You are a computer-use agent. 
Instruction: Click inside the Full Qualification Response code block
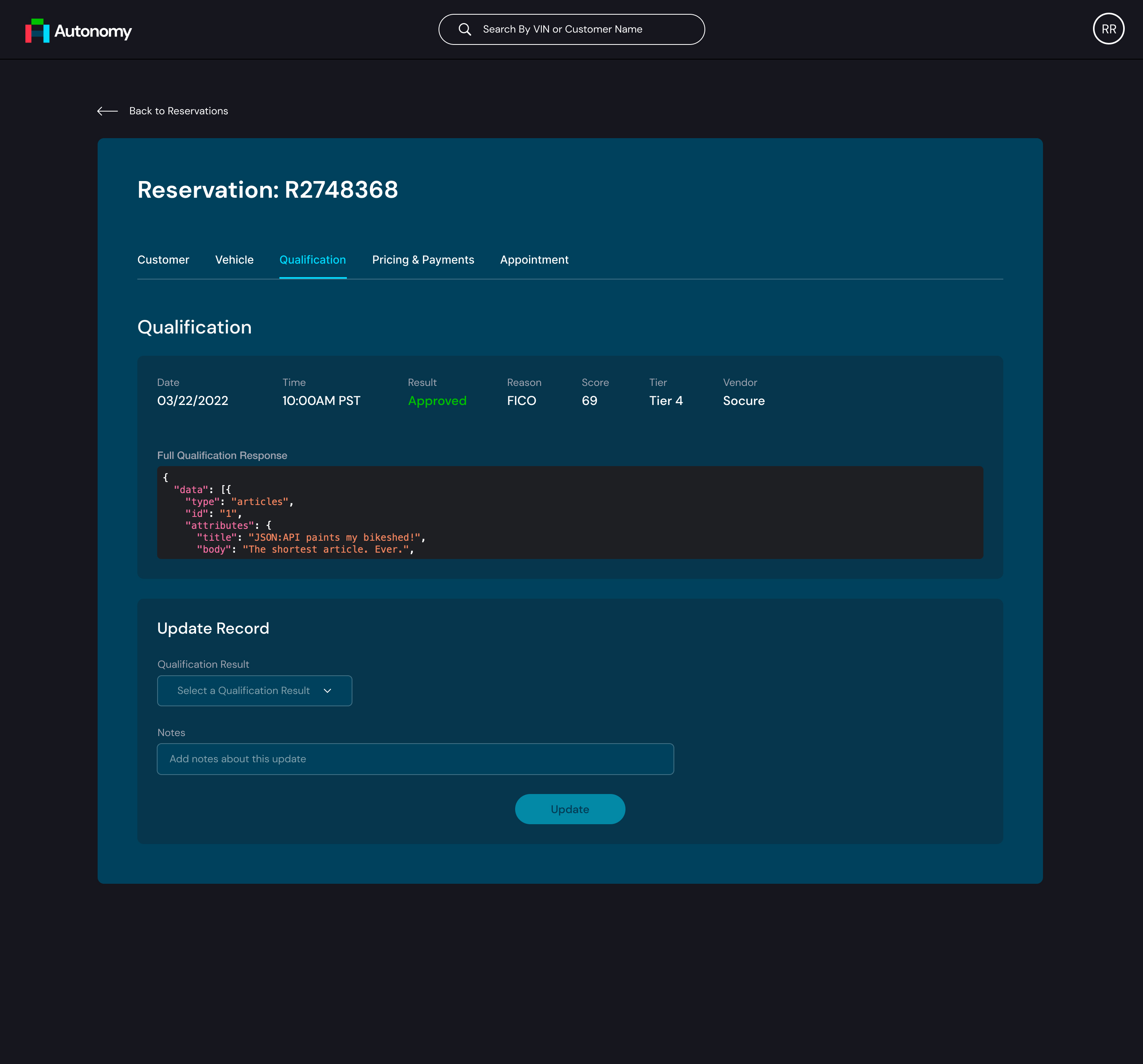(569, 513)
